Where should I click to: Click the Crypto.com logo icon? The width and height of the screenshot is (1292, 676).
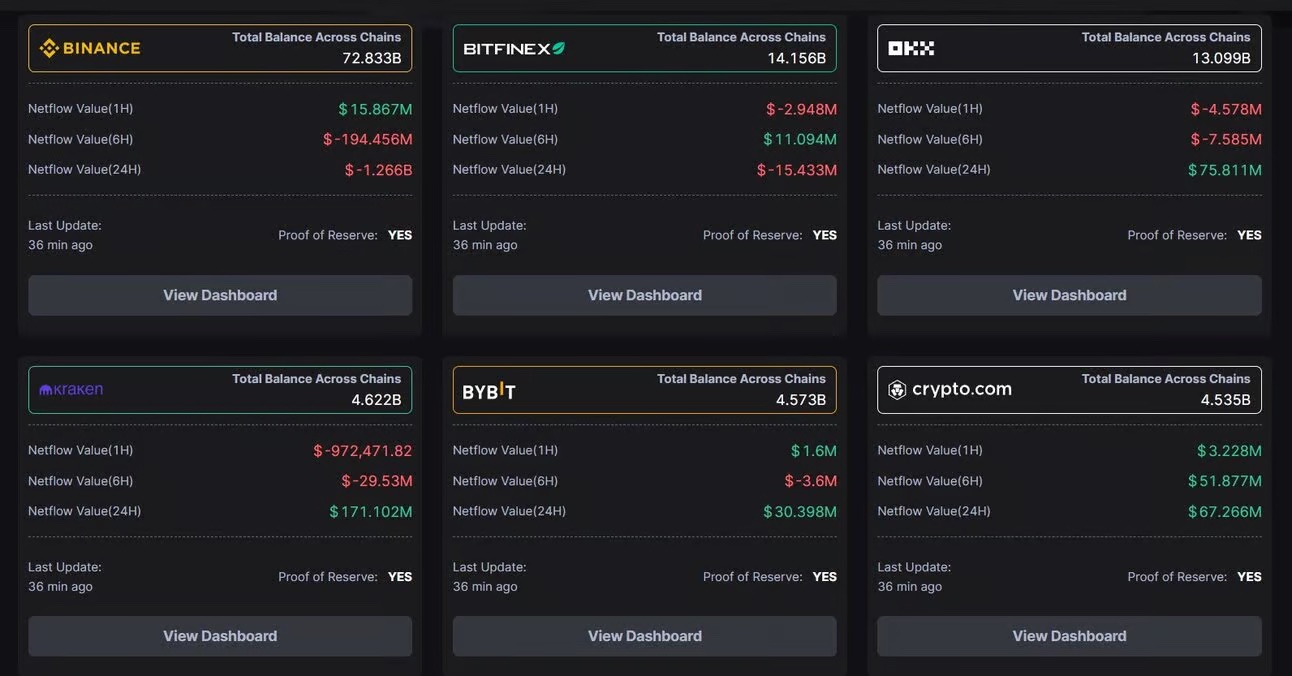click(x=897, y=390)
